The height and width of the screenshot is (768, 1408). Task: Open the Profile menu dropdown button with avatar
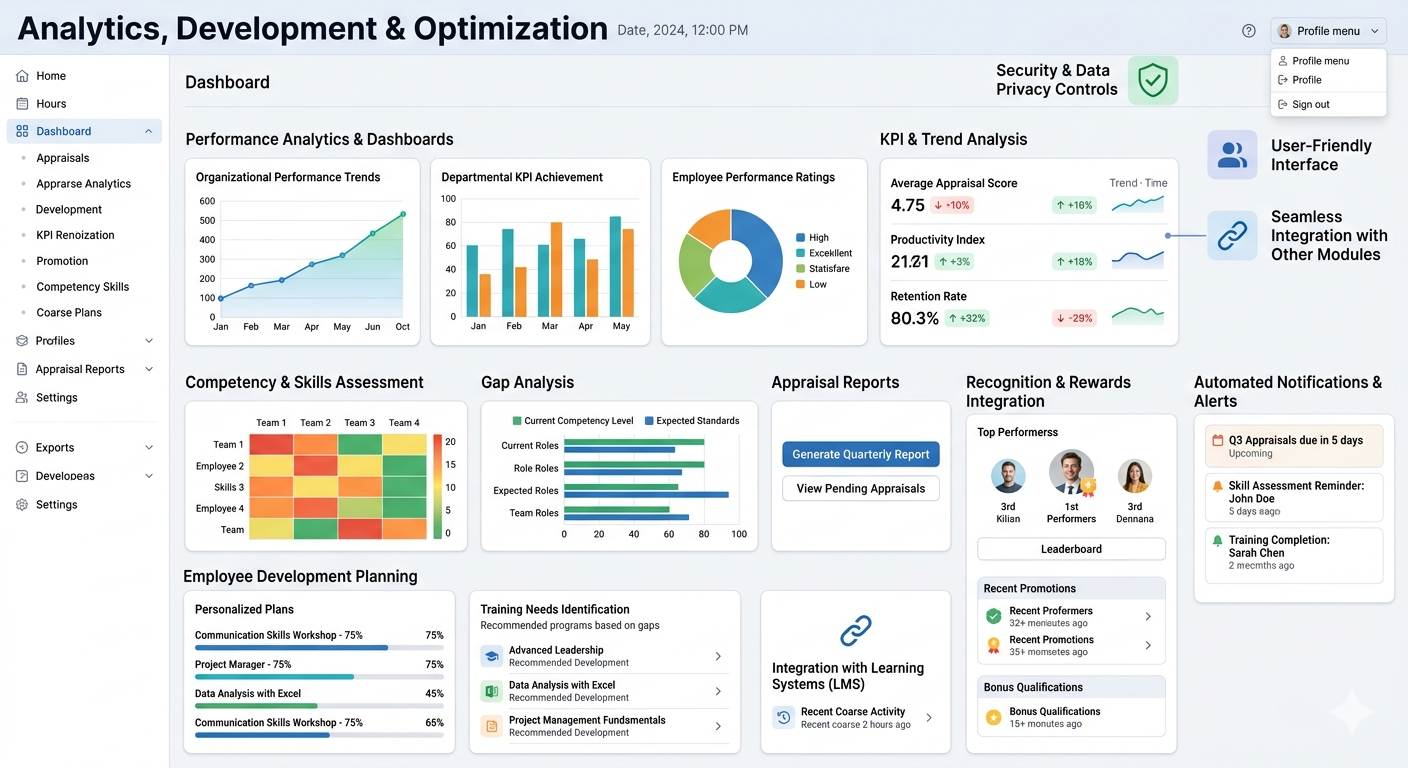pyautogui.click(x=1328, y=31)
